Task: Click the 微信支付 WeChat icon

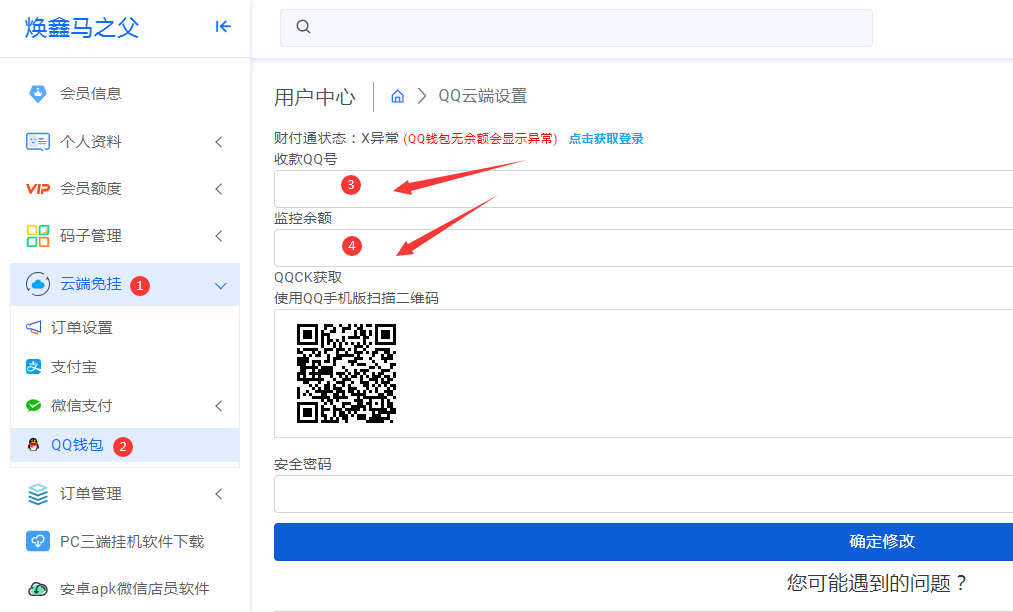Action: point(34,406)
